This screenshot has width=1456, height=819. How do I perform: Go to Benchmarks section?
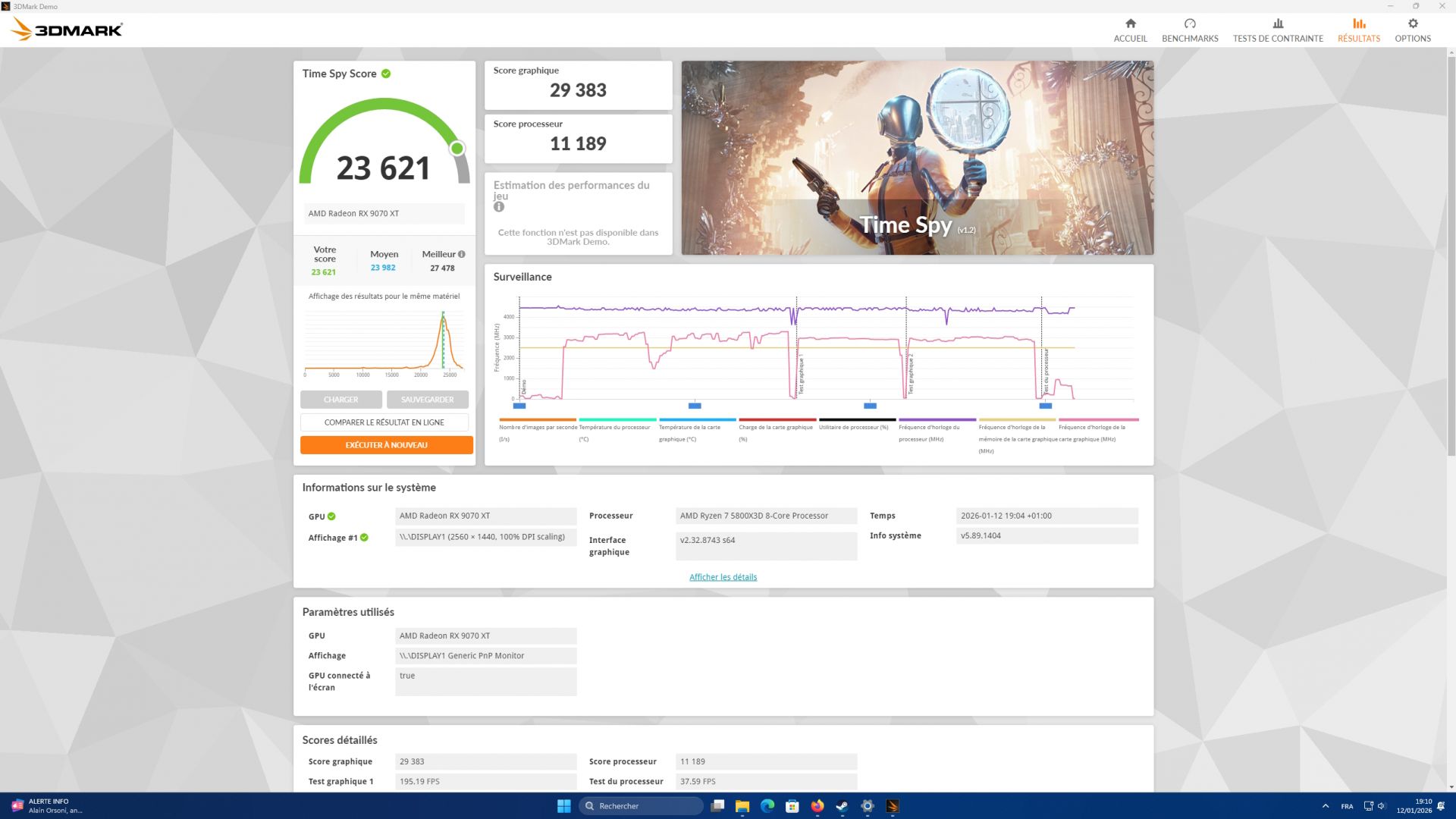tap(1190, 30)
